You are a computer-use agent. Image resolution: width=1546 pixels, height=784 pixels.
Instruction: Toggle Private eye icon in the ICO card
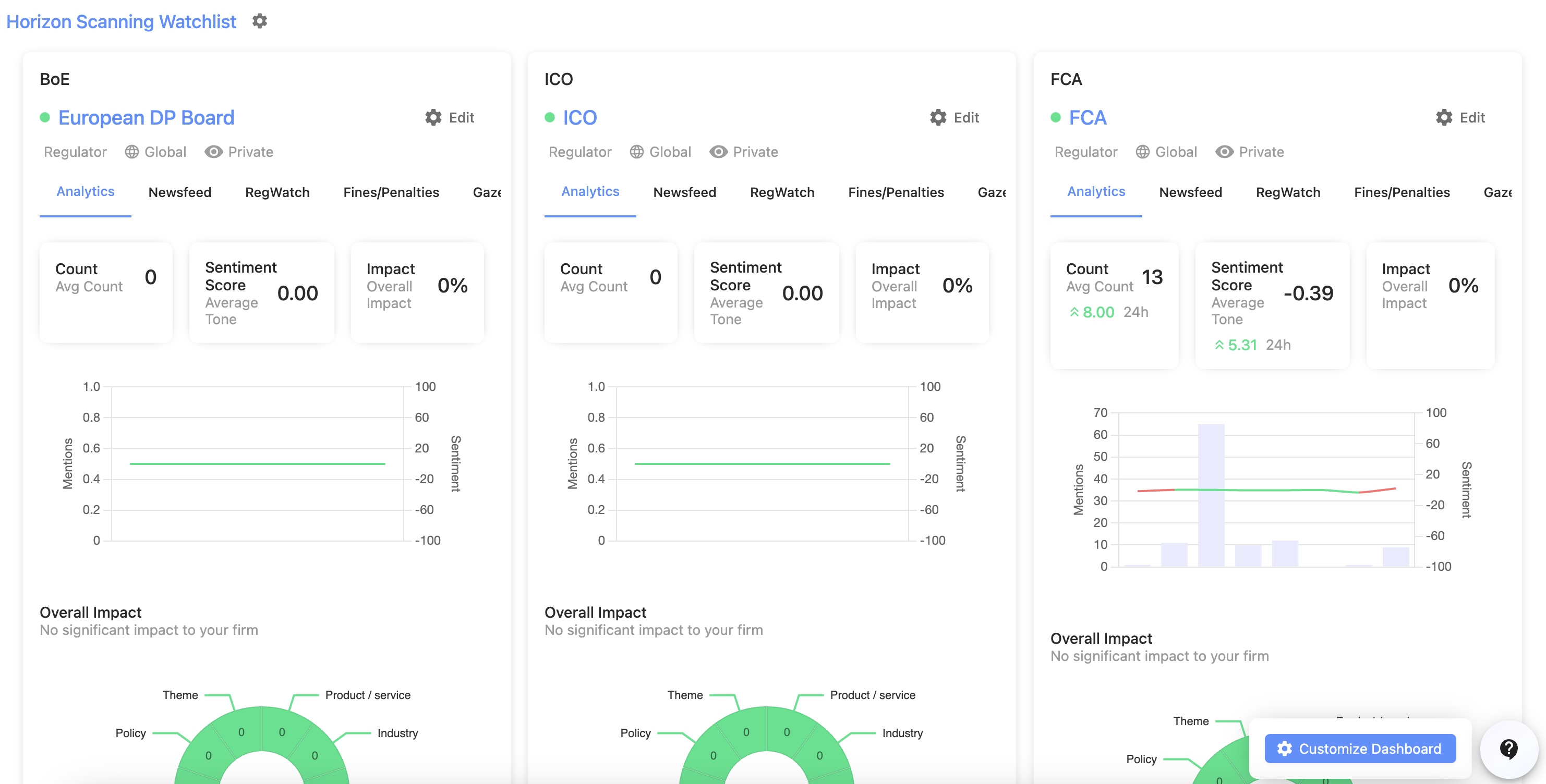(x=718, y=152)
